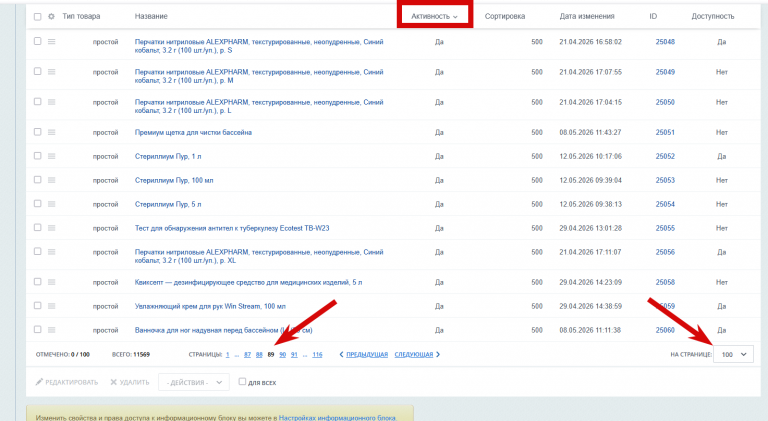Jump to page 90 in pagination
This screenshot has width=768, height=421.
(x=283, y=354)
